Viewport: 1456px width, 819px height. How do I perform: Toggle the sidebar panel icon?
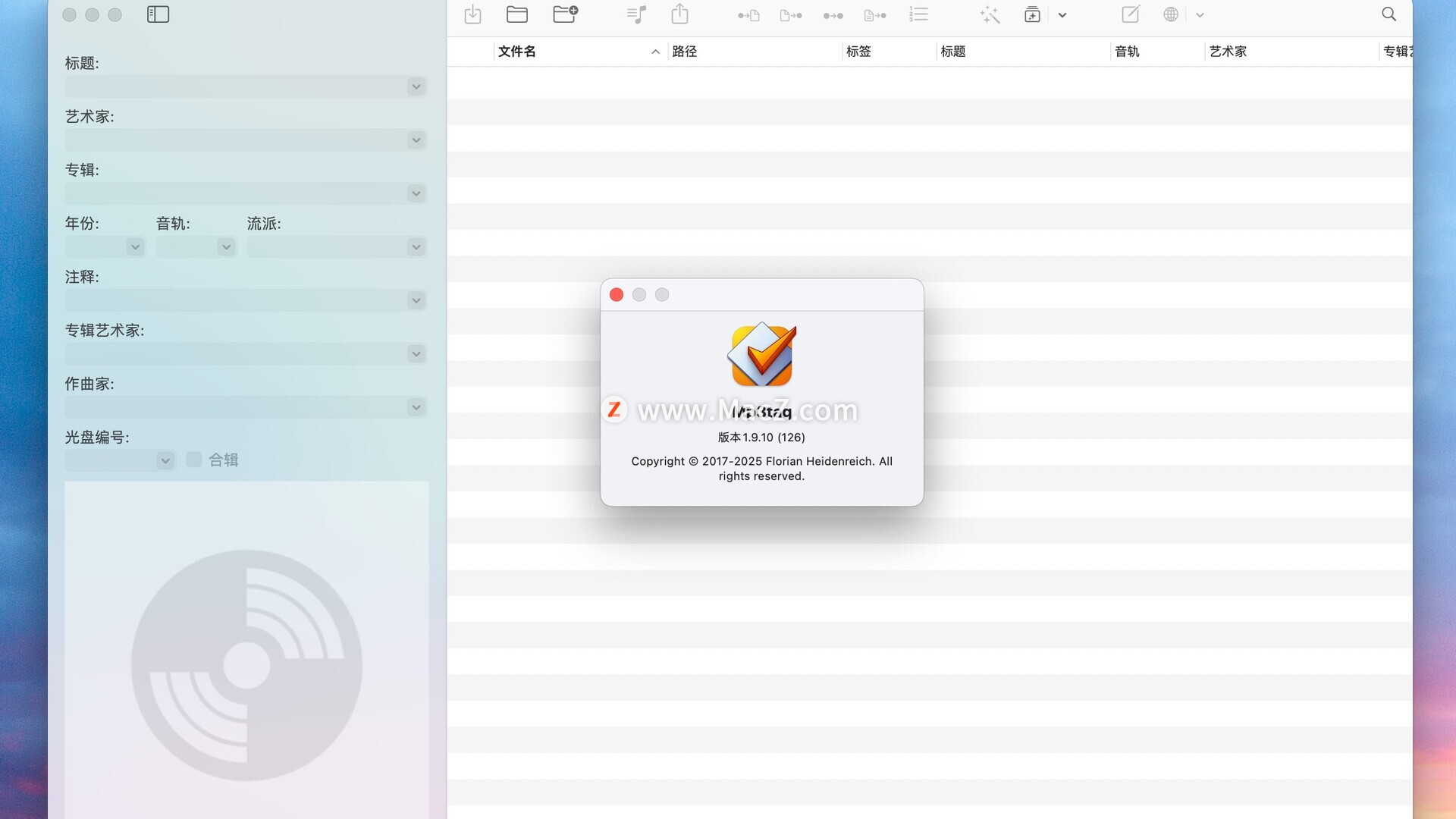pos(158,14)
